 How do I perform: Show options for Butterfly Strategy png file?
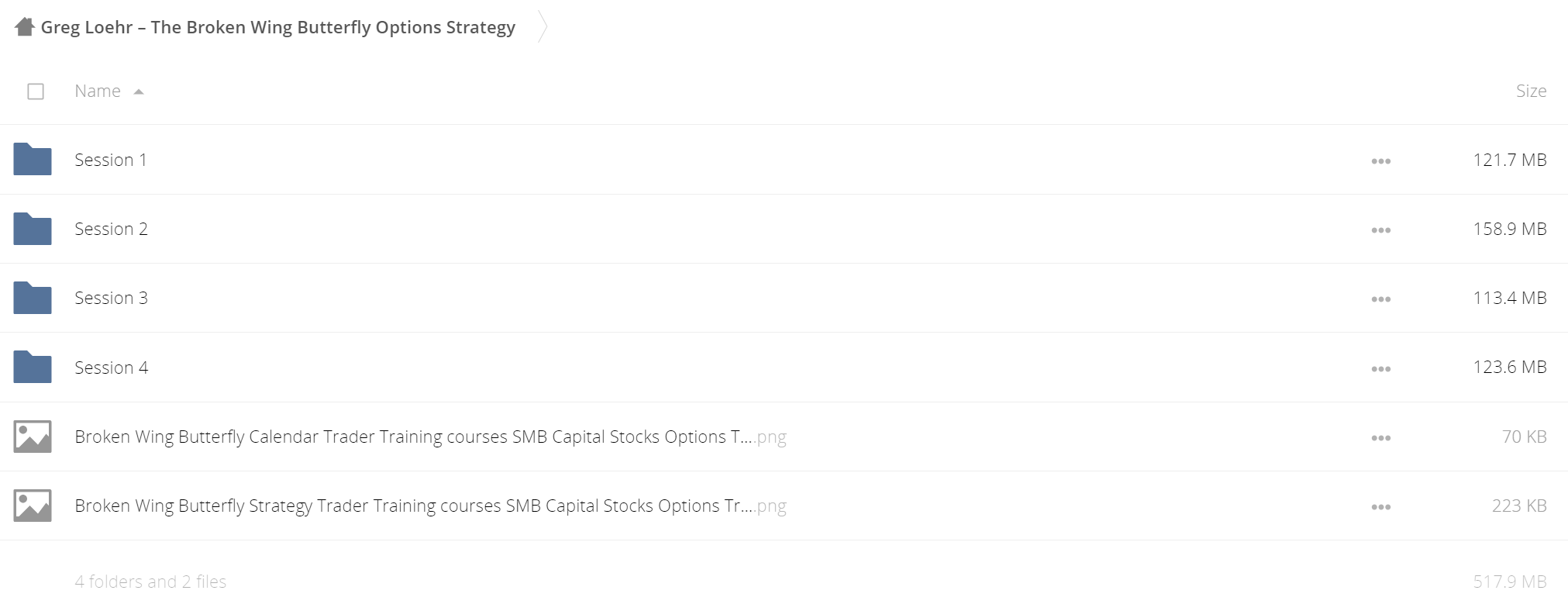[x=1380, y=507]
